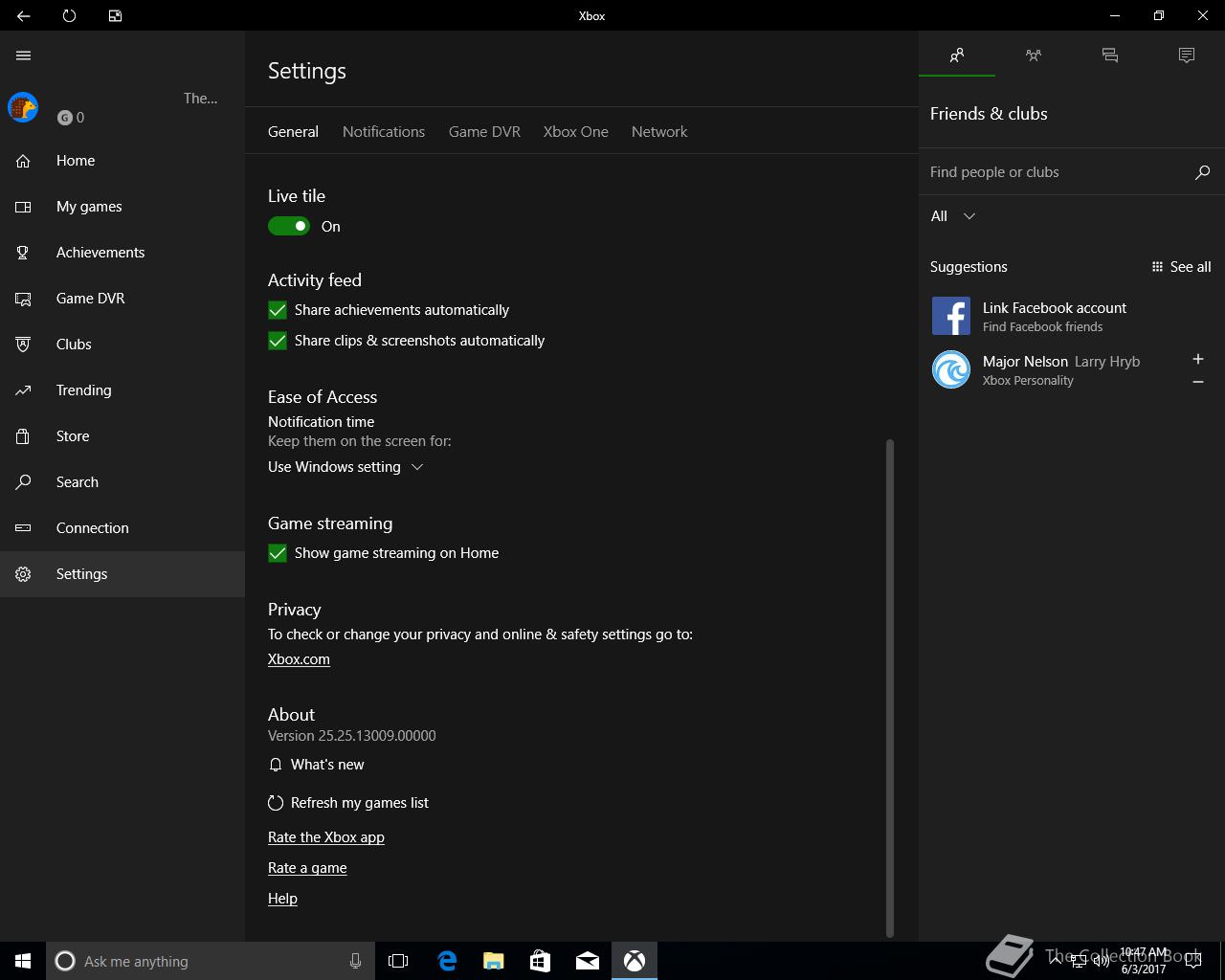1225x980 pixels.
Task: Open the Use Windows setting dropdown
Action: (345, 467)
